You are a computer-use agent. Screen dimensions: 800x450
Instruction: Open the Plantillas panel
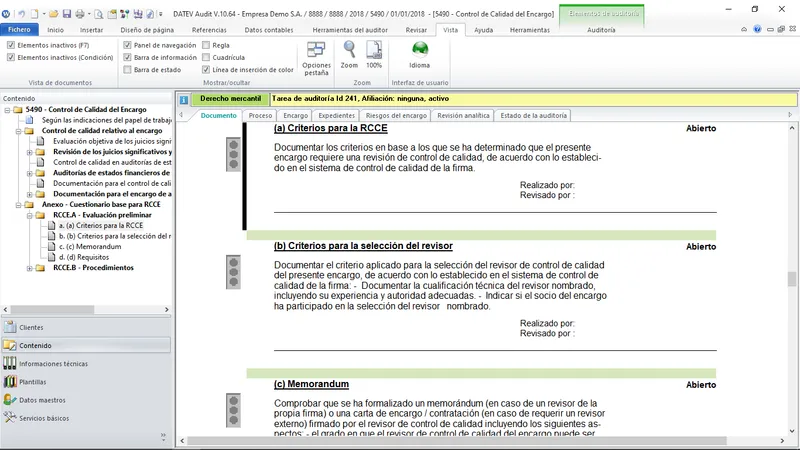pos(86,382)
